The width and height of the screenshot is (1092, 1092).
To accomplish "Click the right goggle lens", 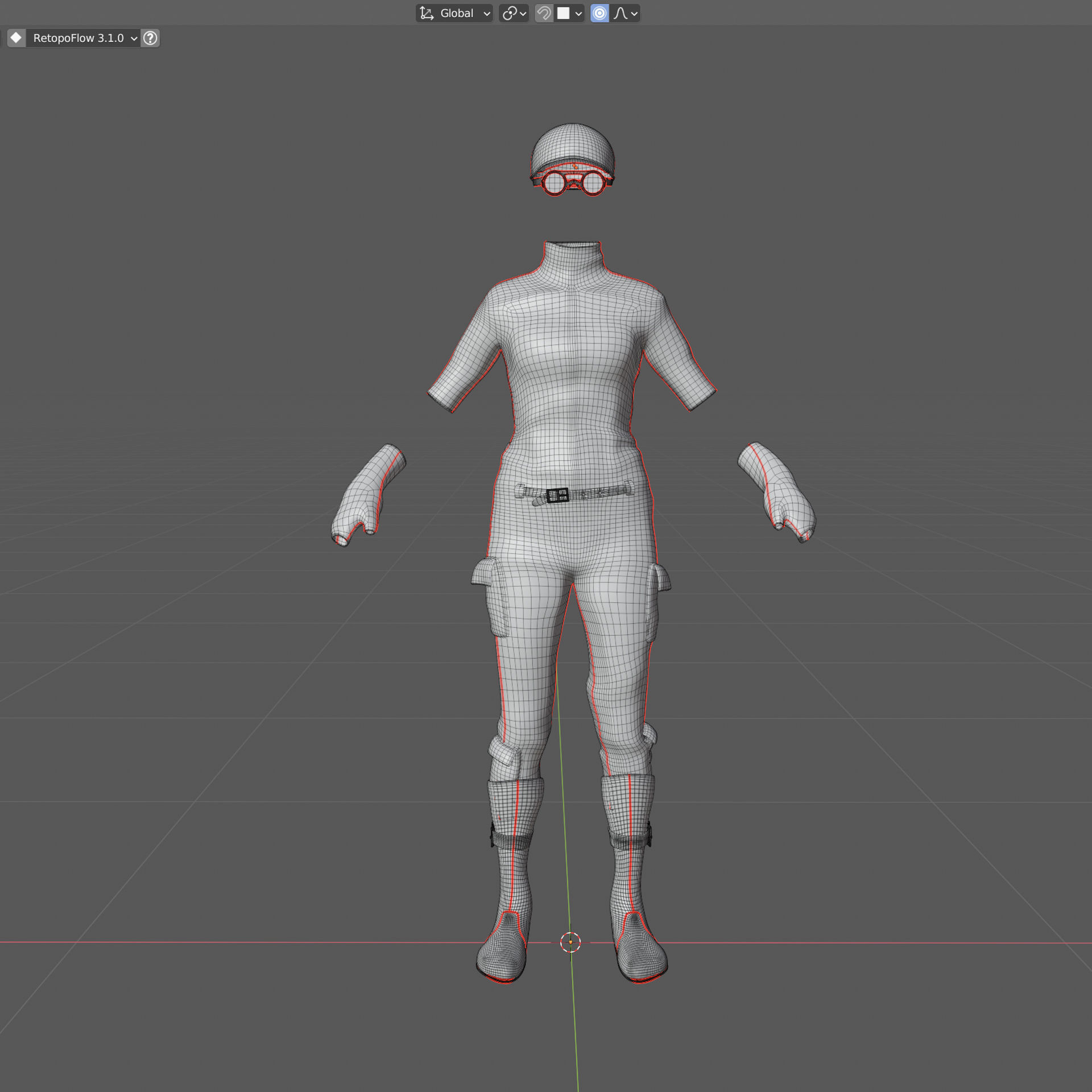I will click(593, 183).
